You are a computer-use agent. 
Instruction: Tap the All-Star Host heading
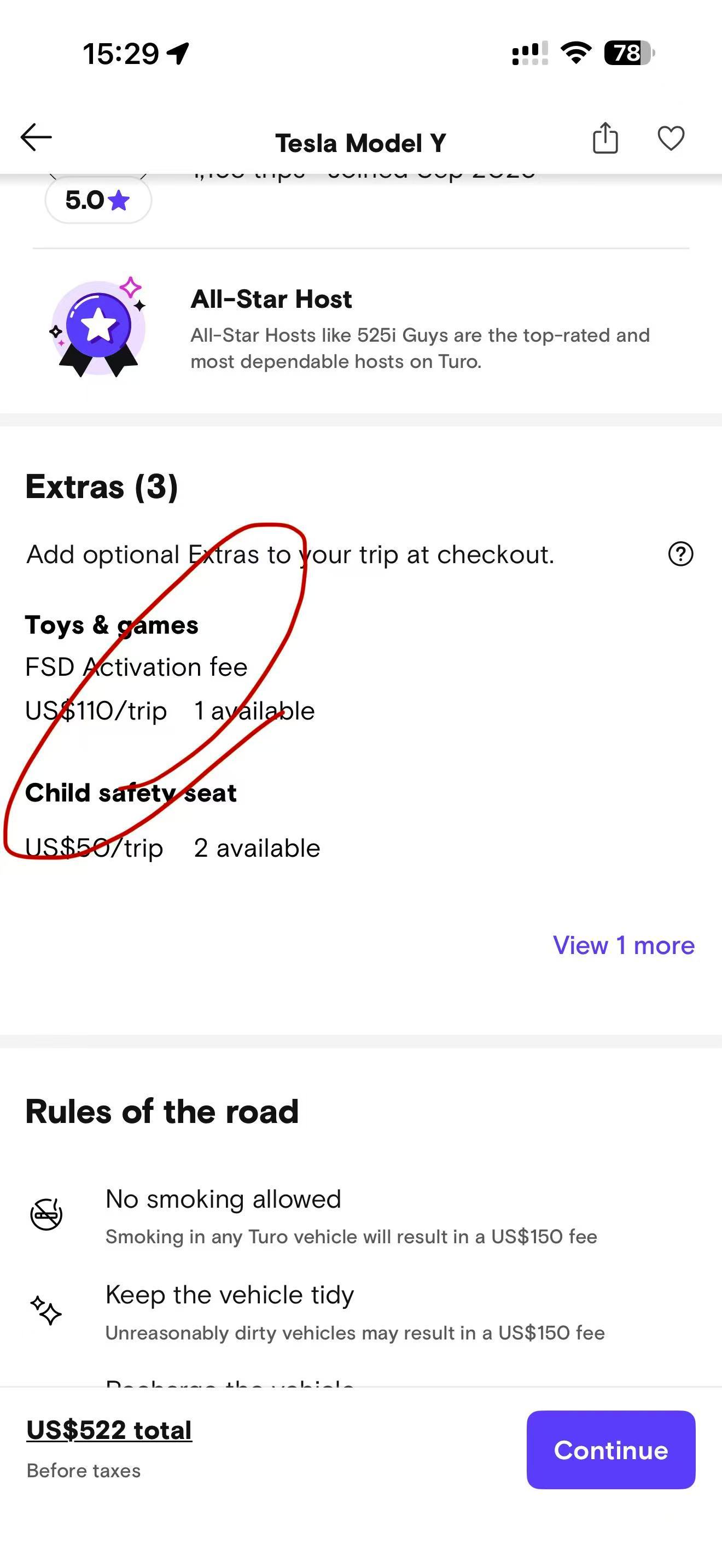(271, 300)
